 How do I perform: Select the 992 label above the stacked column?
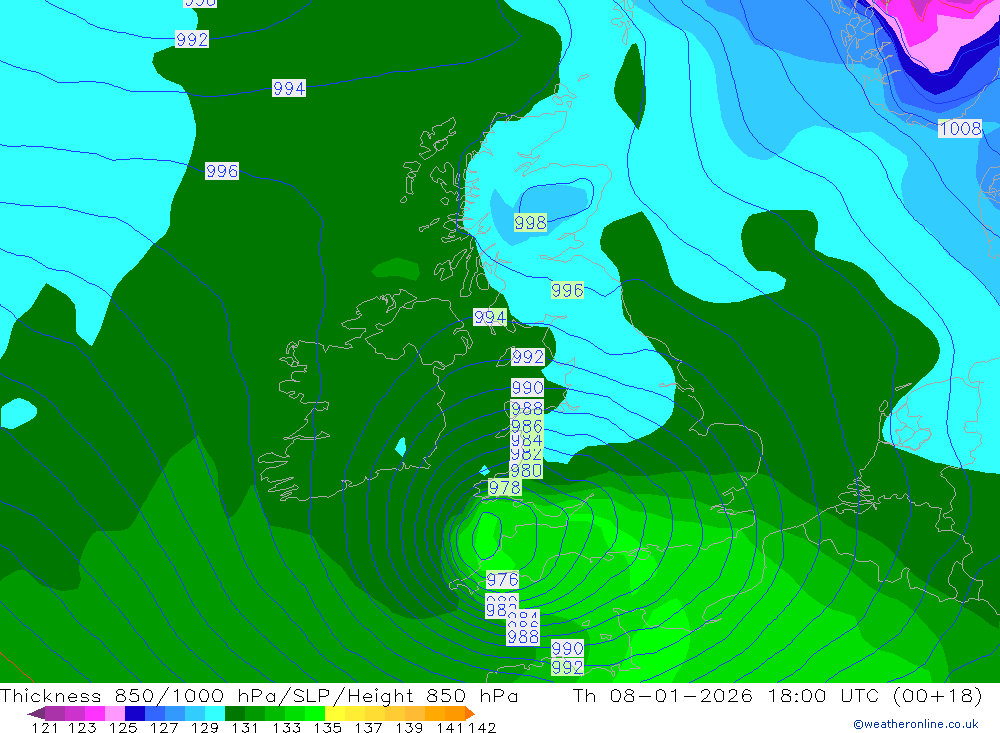click(x=528, y=357)
